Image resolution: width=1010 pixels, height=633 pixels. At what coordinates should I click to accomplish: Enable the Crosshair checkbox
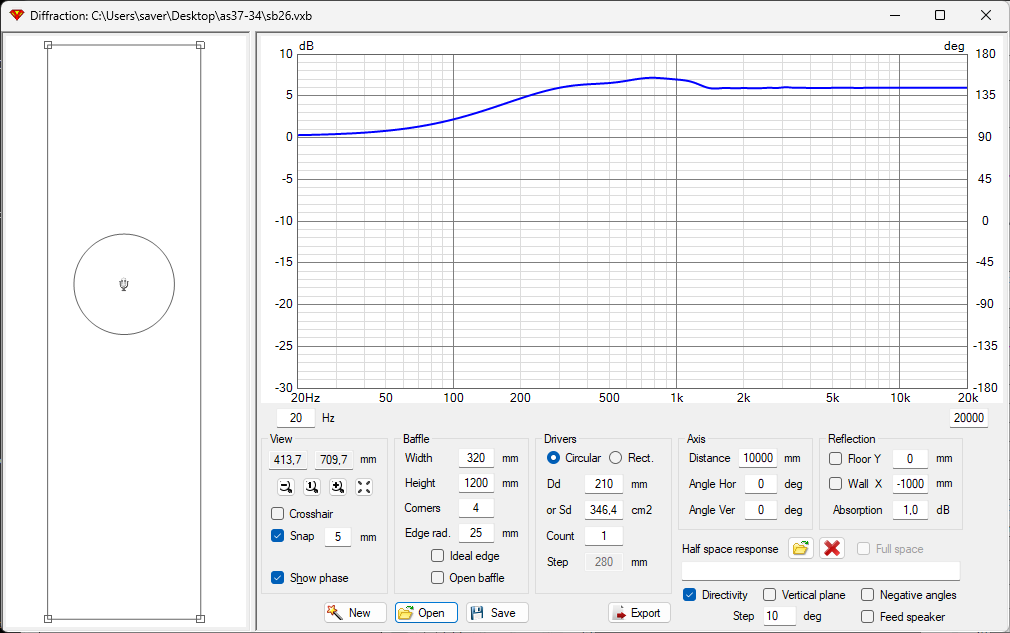(278, 513)
